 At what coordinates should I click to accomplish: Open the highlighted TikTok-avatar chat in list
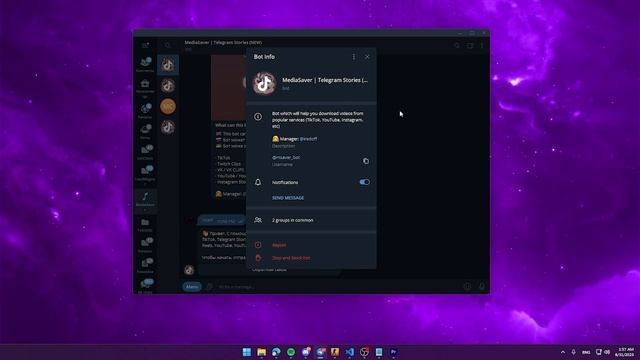click(x=168, y=64)
